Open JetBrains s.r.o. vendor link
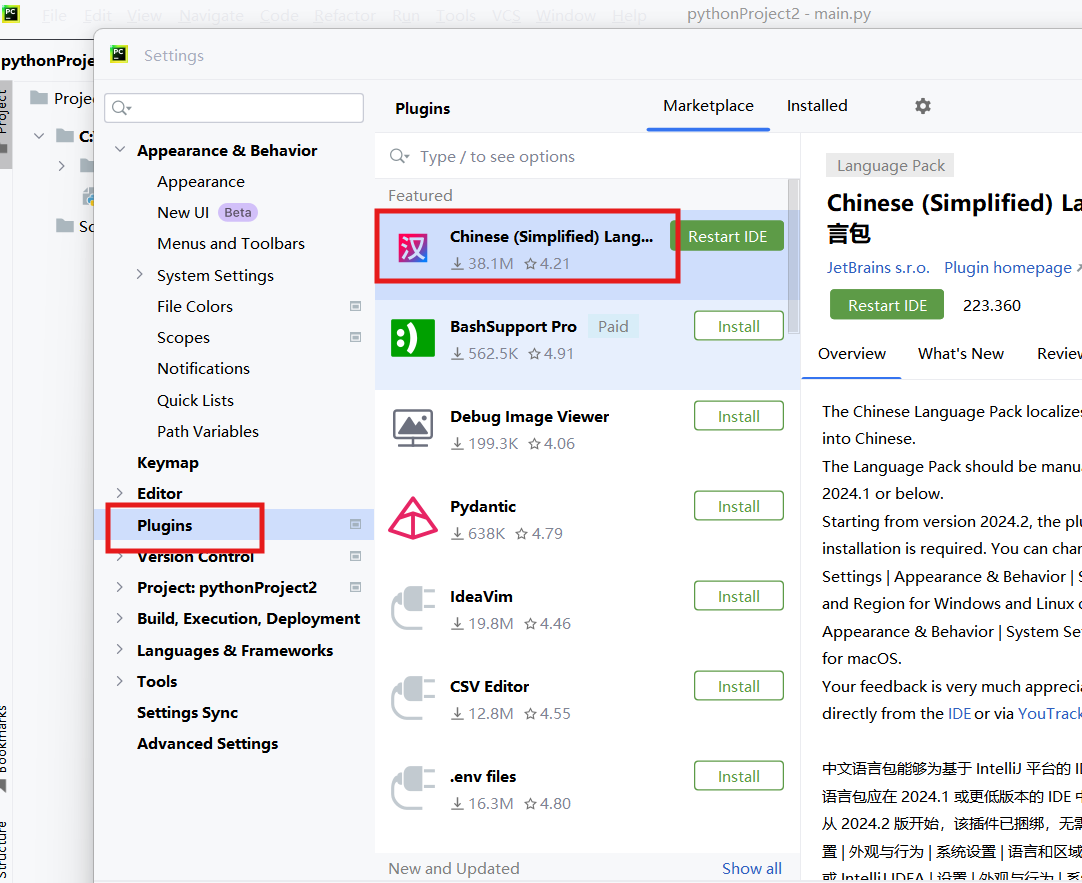 pyautogui.click(x=878, y=268)
